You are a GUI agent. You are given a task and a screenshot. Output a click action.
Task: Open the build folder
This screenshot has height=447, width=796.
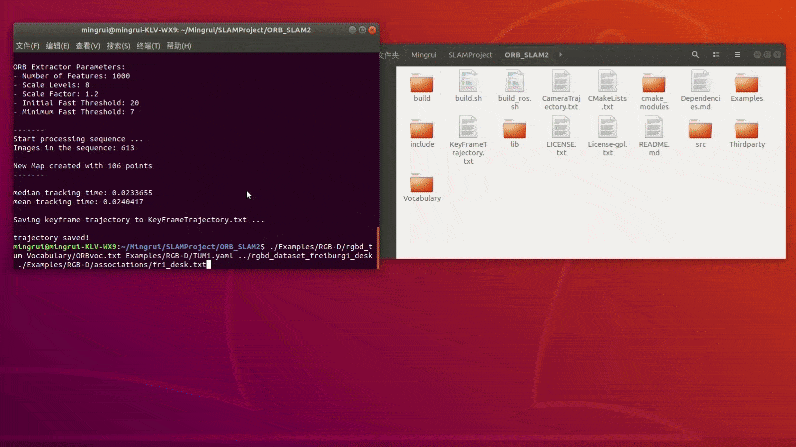pos(421,87)
